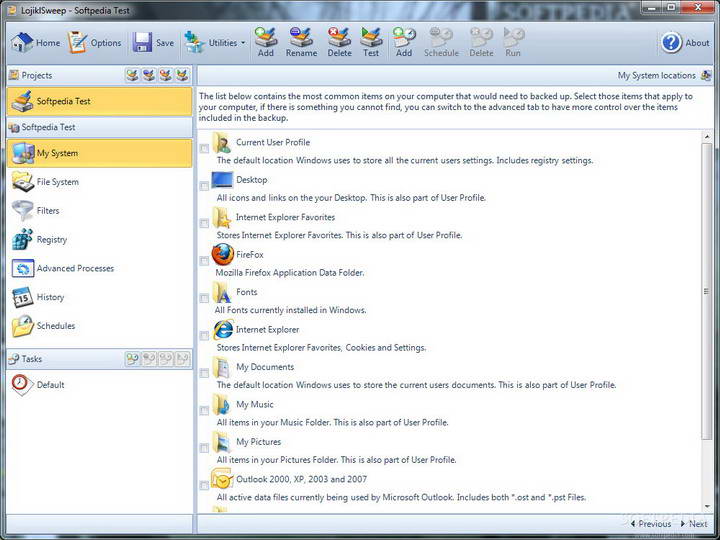Screen dimensions: 720x540
Task: Select My System in the sidebar
Action: 100,153
